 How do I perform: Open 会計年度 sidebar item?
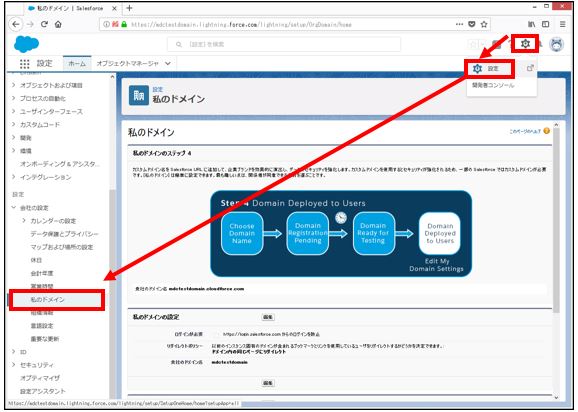pyautogui.click(x=42, y=273)
